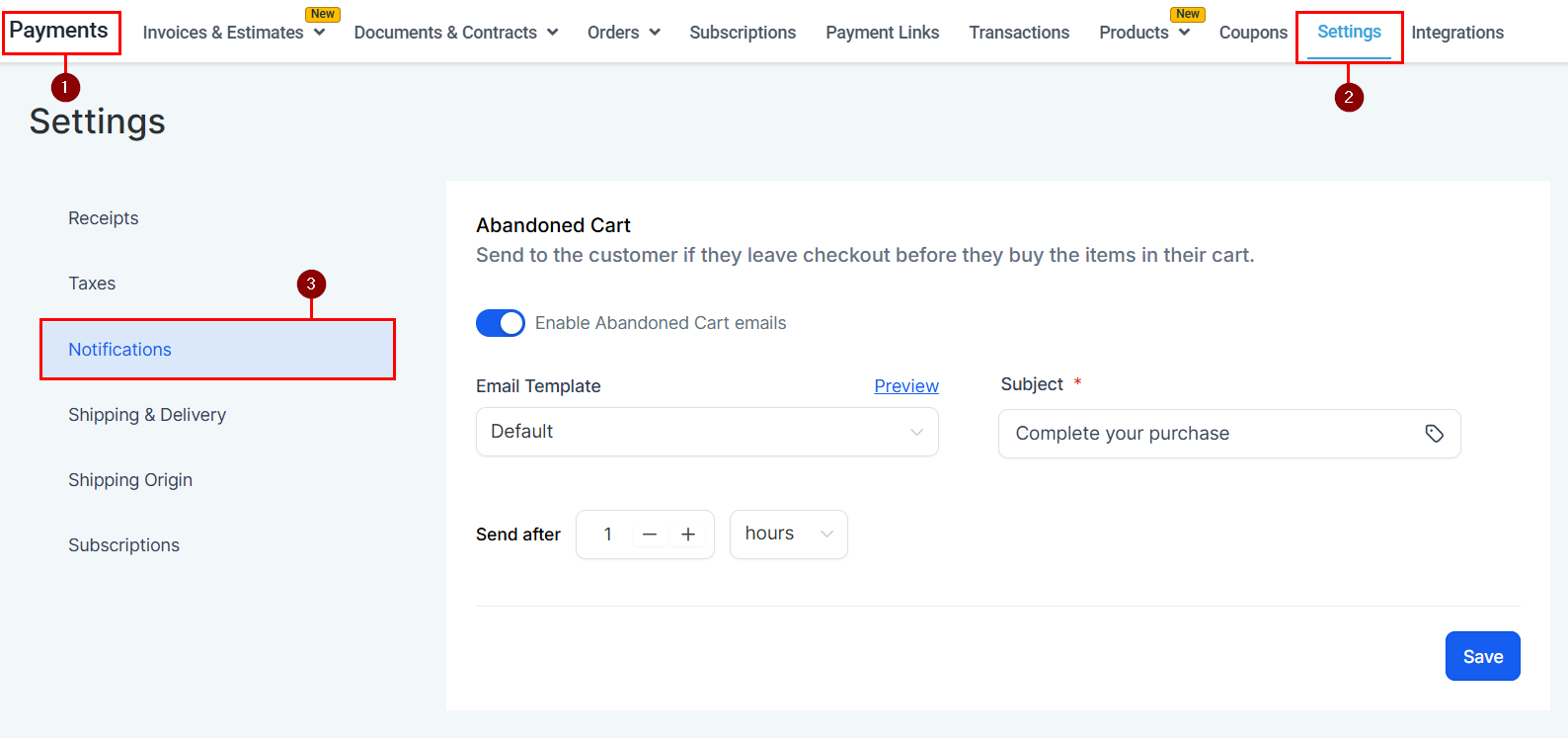Open the Subscriptions top navigation tab
The image size is (1568, 738).
(743, 33)
